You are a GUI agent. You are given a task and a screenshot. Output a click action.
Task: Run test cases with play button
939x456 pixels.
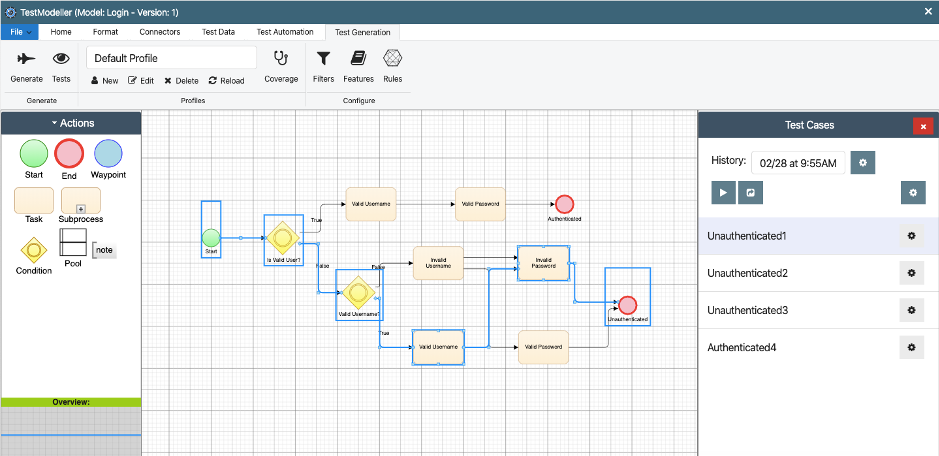pos(723,192)
